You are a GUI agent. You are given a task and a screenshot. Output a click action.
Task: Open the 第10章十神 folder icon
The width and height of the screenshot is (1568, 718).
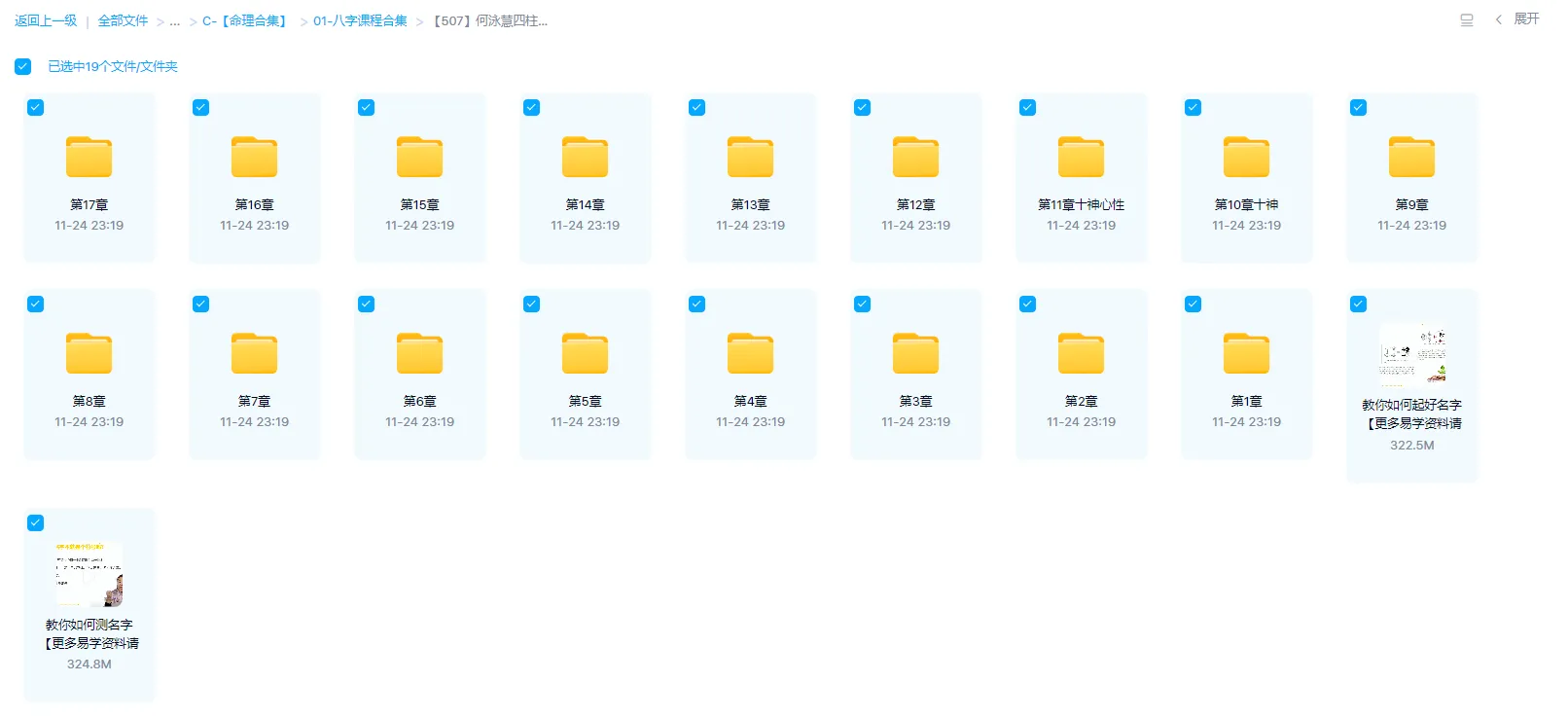1246,158
